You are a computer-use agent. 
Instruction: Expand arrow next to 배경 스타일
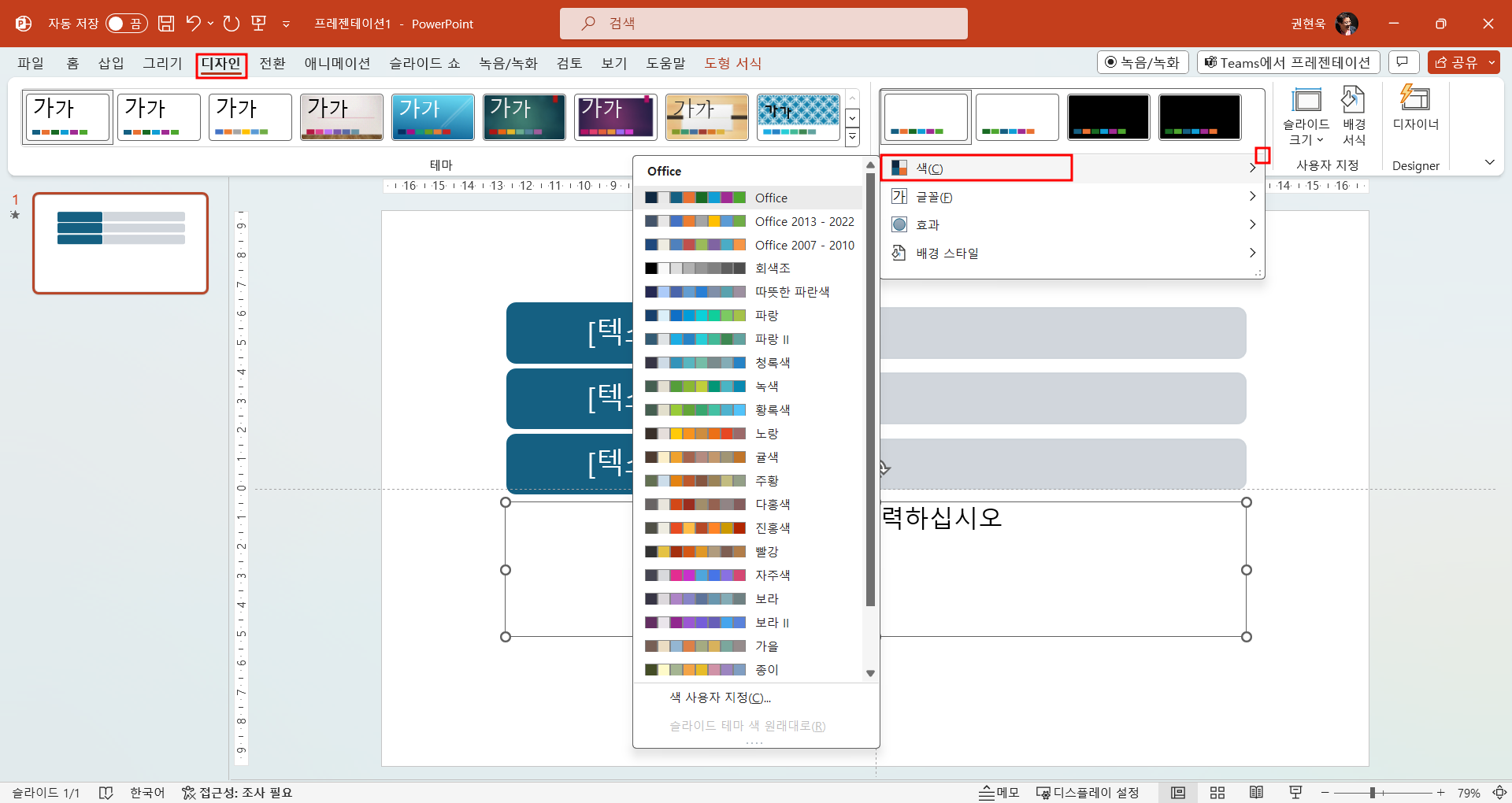pos(1252,253)
